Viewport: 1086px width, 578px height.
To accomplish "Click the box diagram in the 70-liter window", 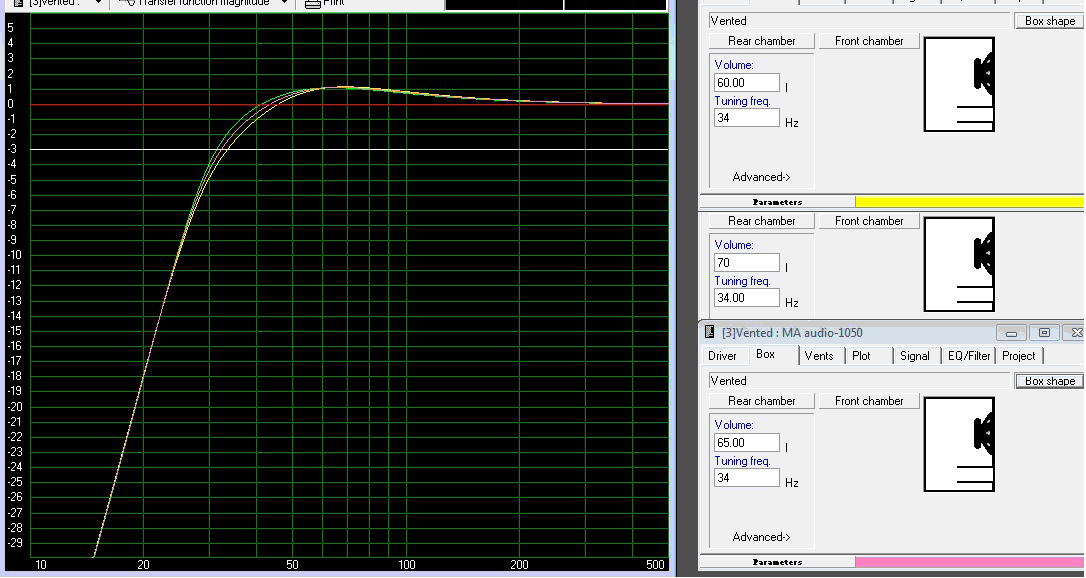I will [959, 264].
